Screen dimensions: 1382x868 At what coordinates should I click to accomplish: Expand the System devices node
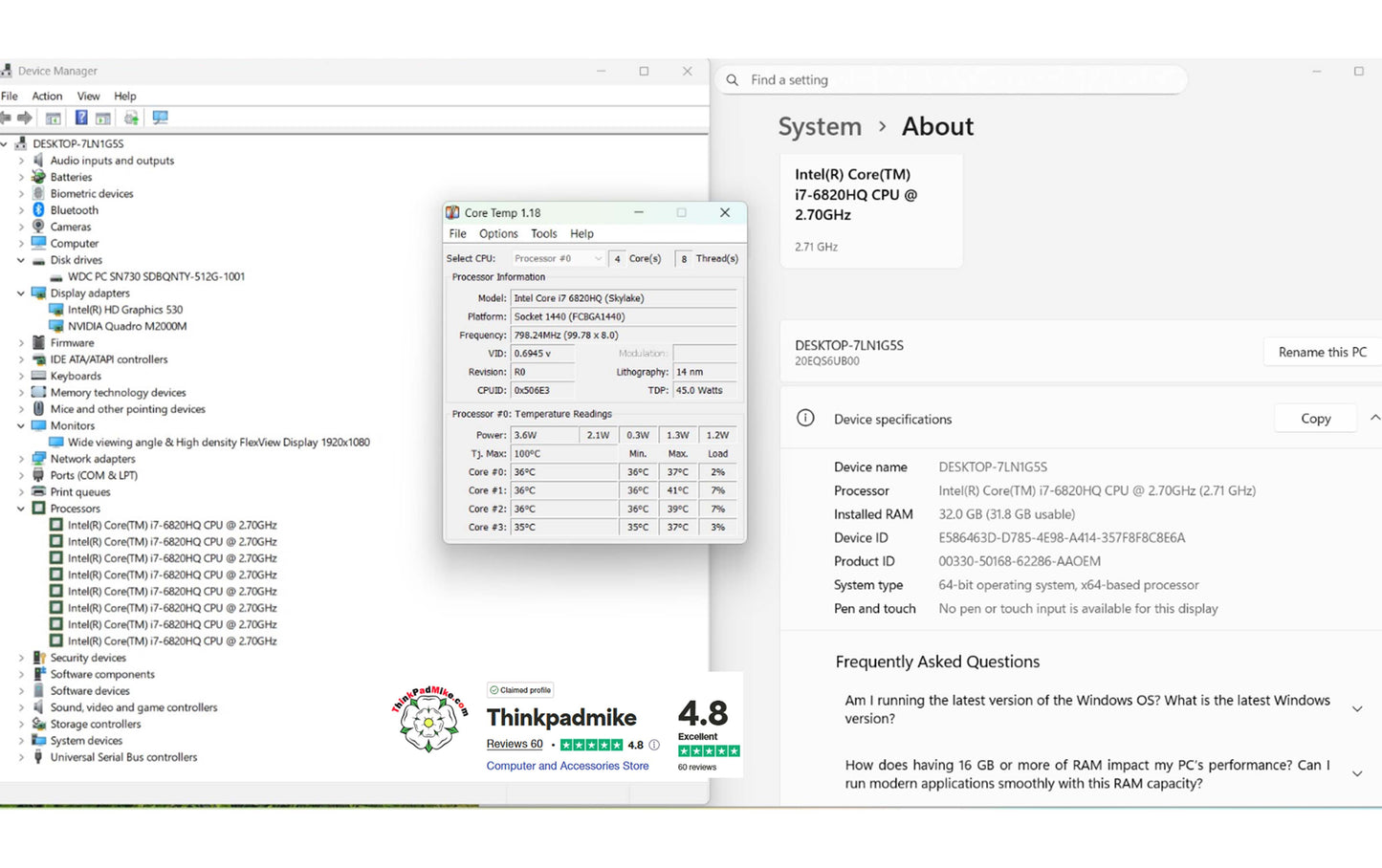pyautogui.click(x=21, y=741)
